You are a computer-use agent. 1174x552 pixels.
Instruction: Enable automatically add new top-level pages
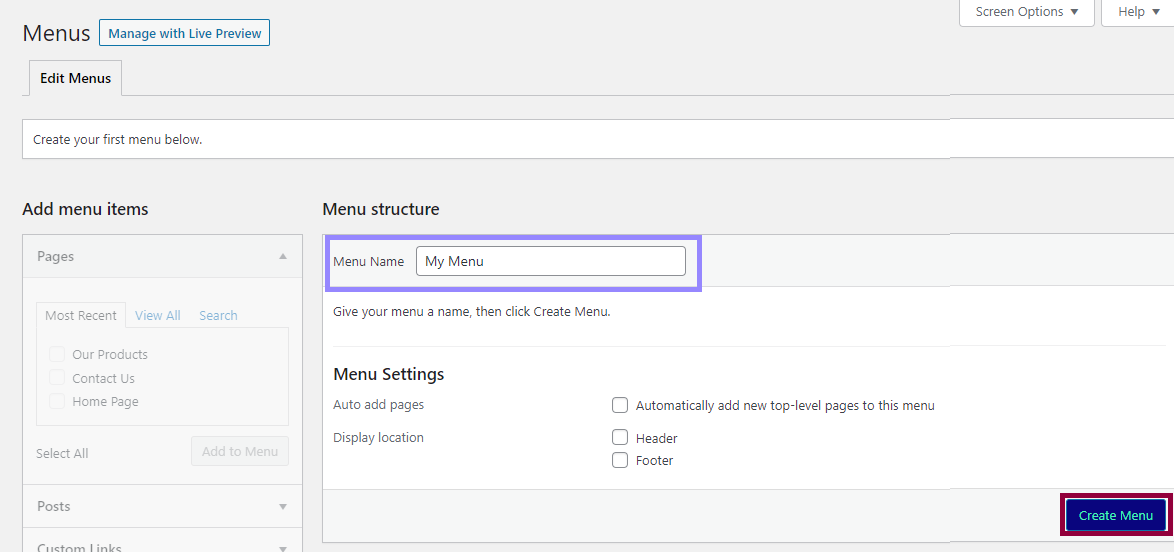pyautogui.click(x=620, y=405)
